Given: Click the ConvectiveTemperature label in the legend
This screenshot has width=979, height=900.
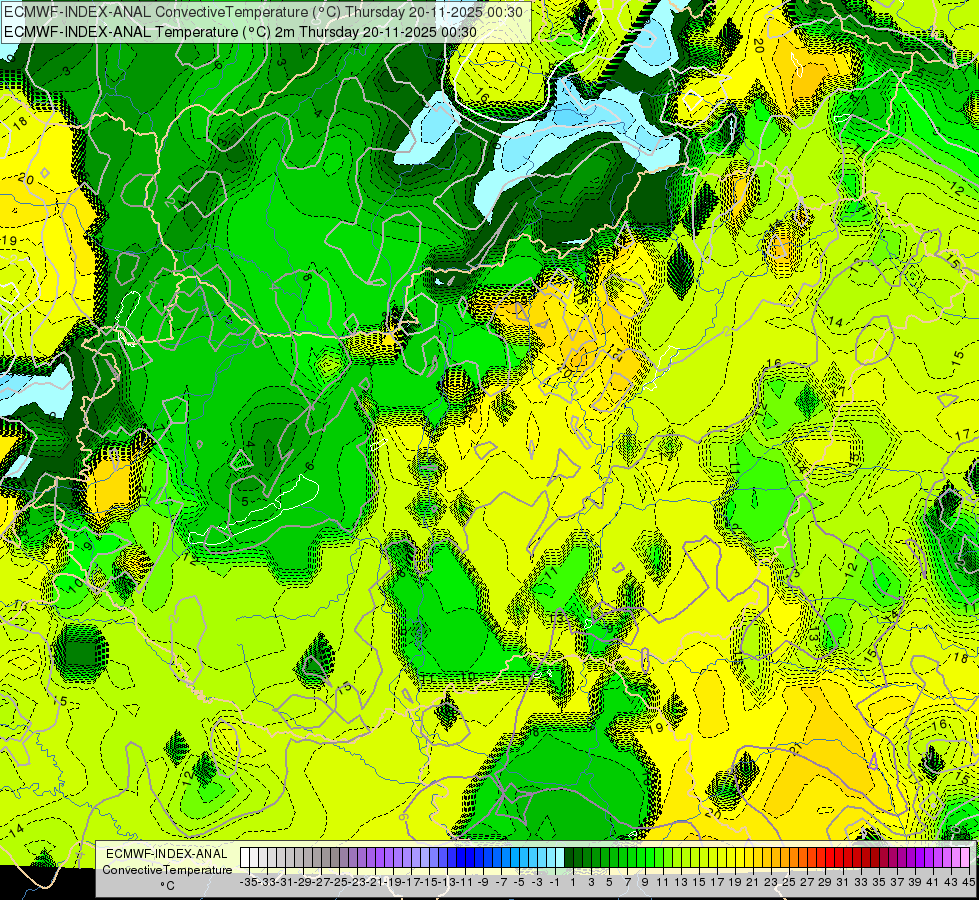Looking at the screenshot, I should point(167,870).
